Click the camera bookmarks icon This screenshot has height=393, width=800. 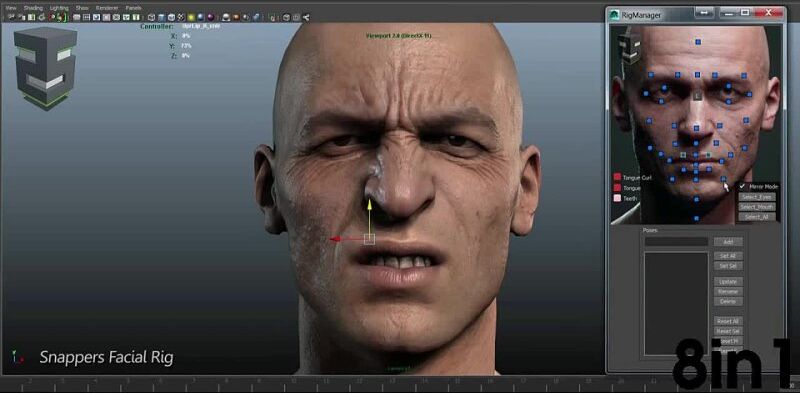pyautogui.click(x=31, y=17)
